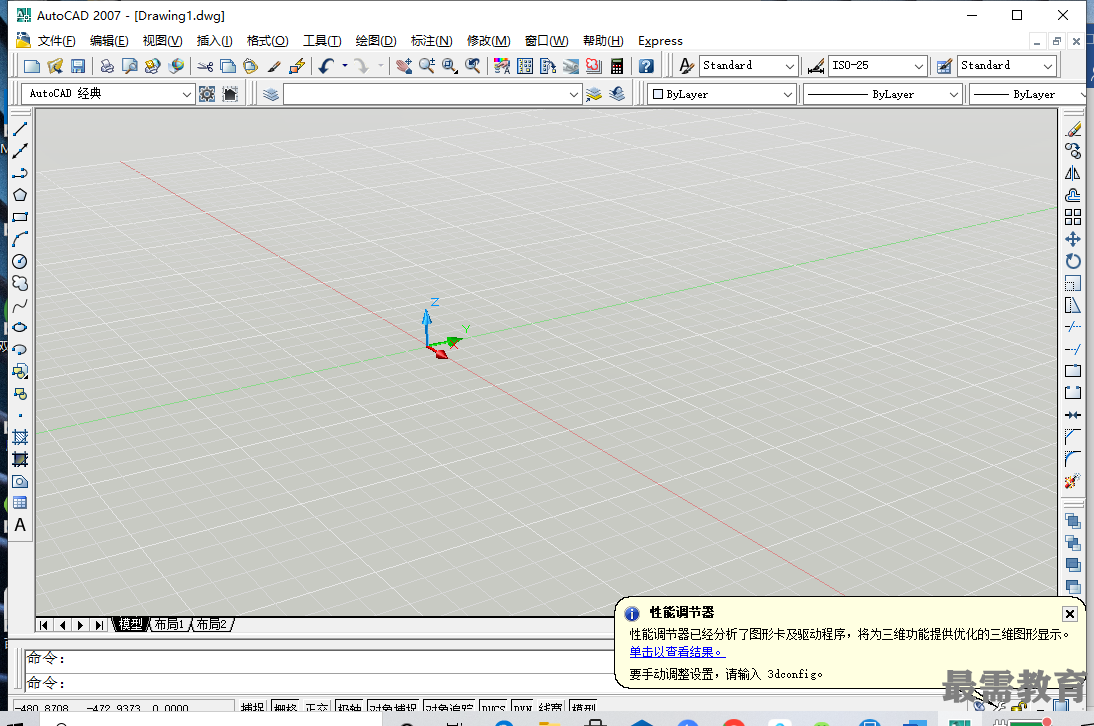Choose the Polygon draw tool
The height and width of the screenshot is (726, 1094).
click(20, 195)
